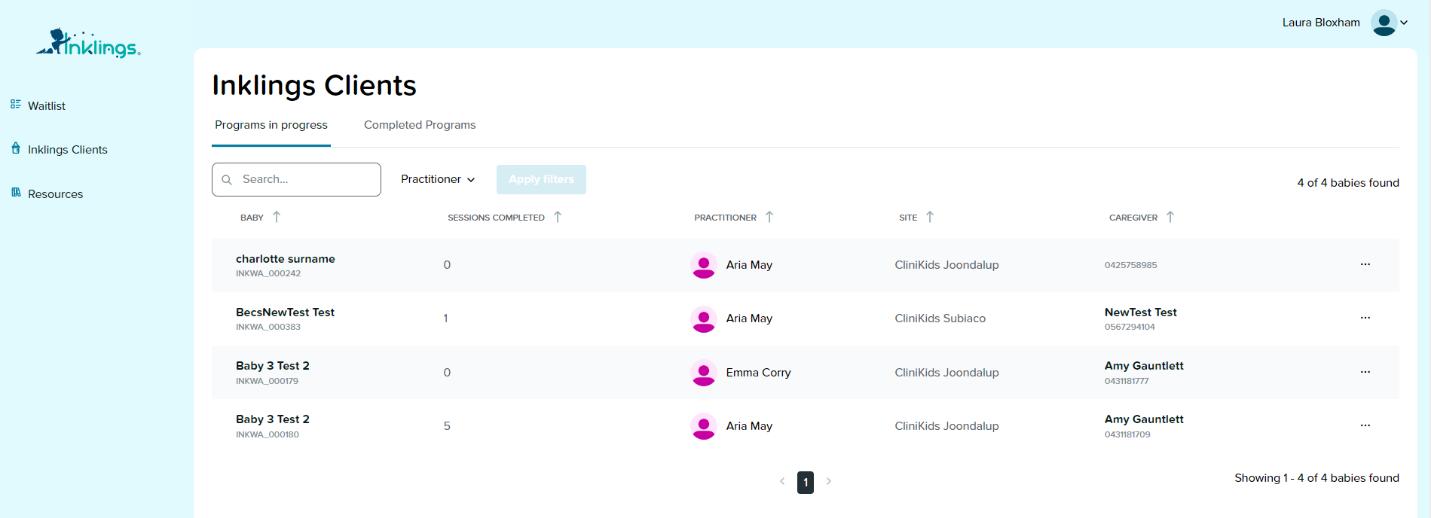Viewport: 1431px width, 518px height.
Task: Click the BABY column header
Action: [x=251, y=218]
